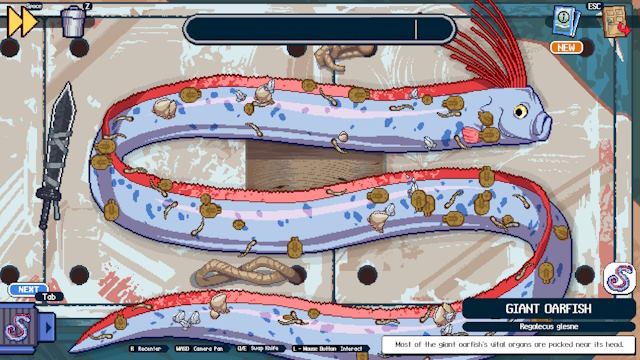Pick up the wrapped black knife
Image resolution: width=640 pixels, height=360 pixels.
tap(58, 155)
